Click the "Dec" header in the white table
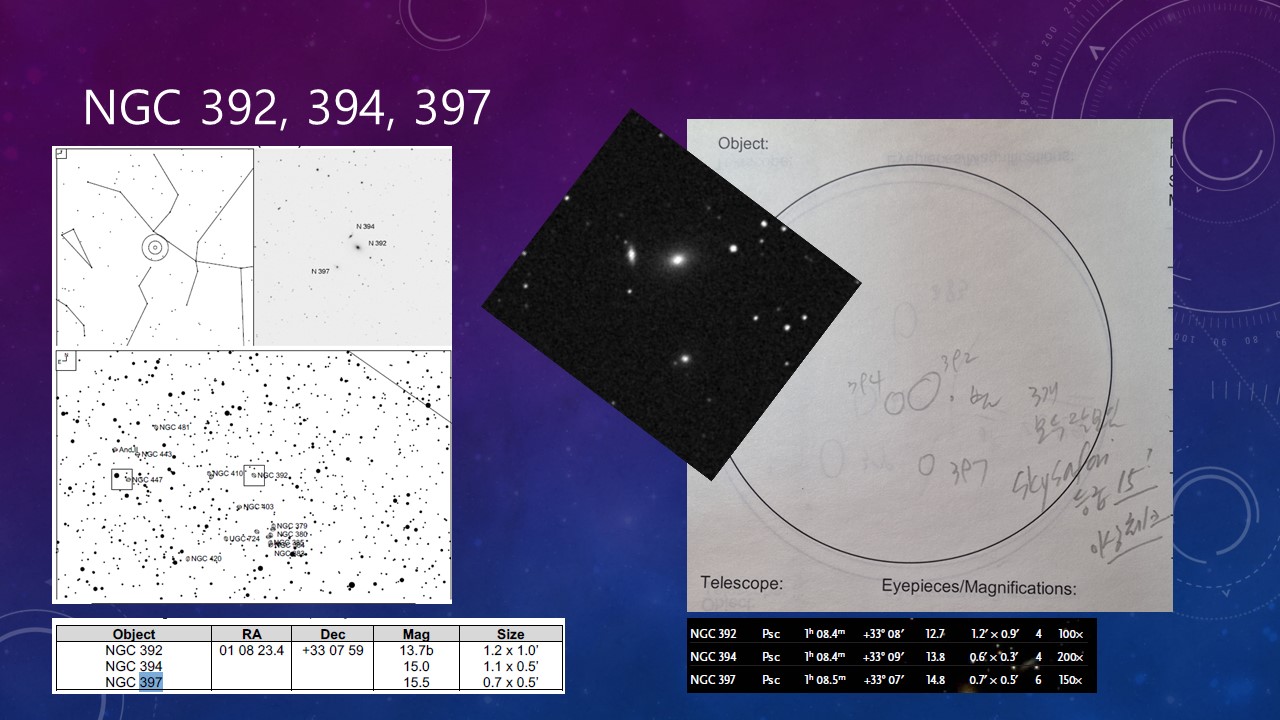1280x720 pixels. (332, 634)
